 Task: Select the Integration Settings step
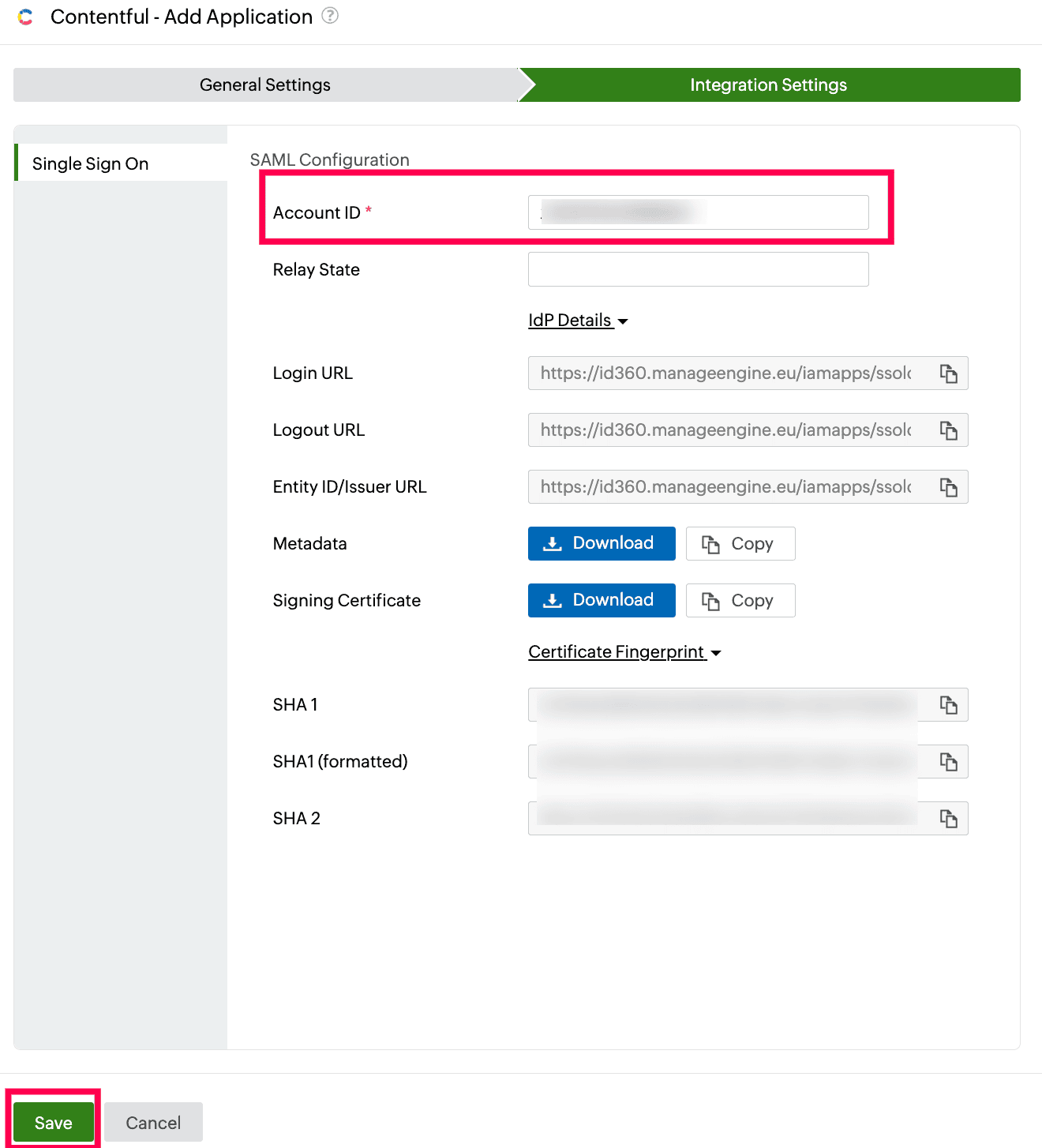pyautogui.click(x=769, y=84)
